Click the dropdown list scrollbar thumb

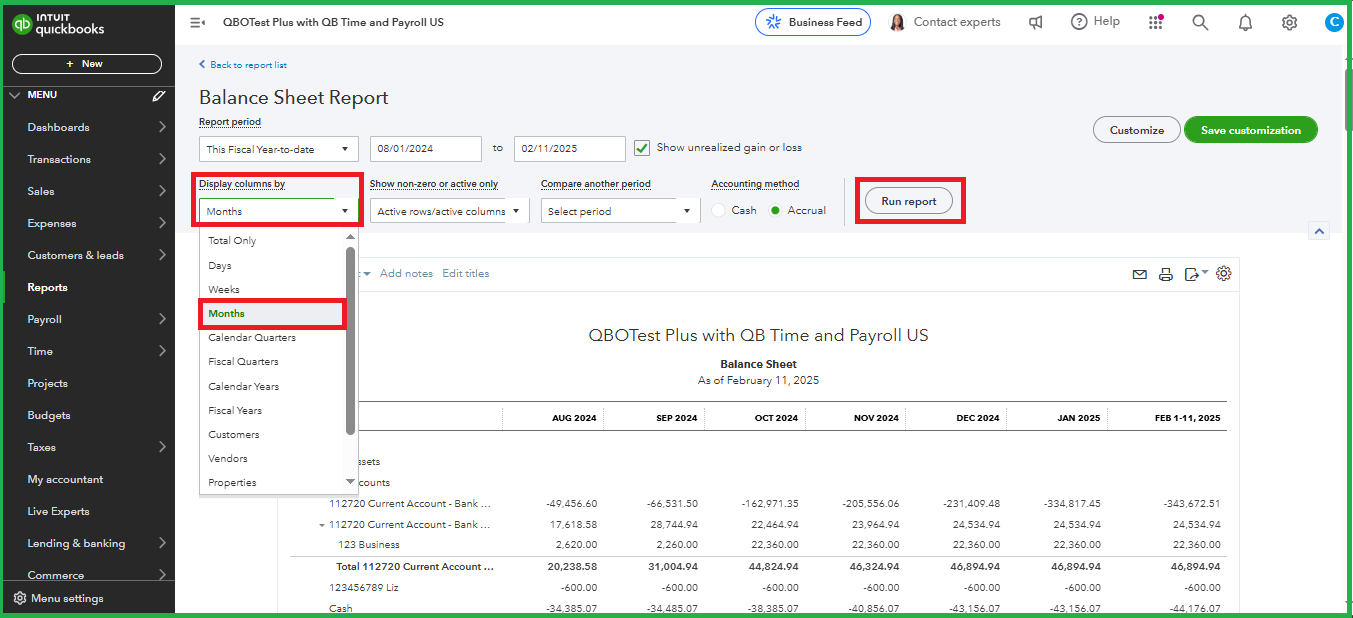tap(351, 340)
